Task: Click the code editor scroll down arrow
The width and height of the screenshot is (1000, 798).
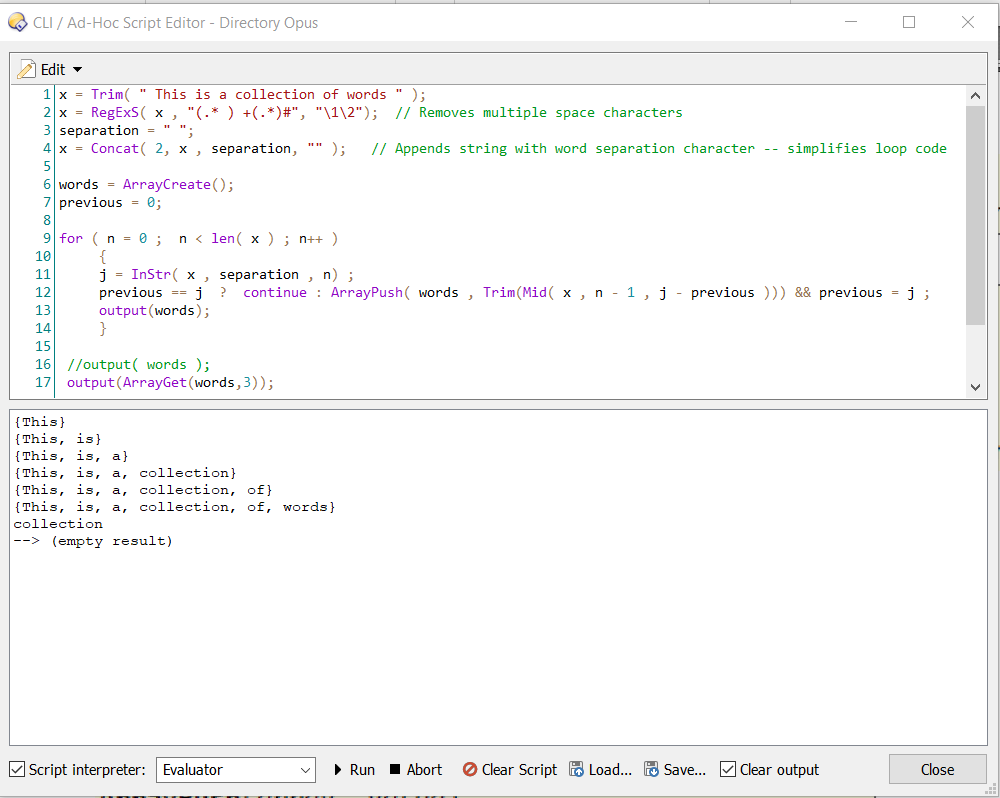Action: 976,386
